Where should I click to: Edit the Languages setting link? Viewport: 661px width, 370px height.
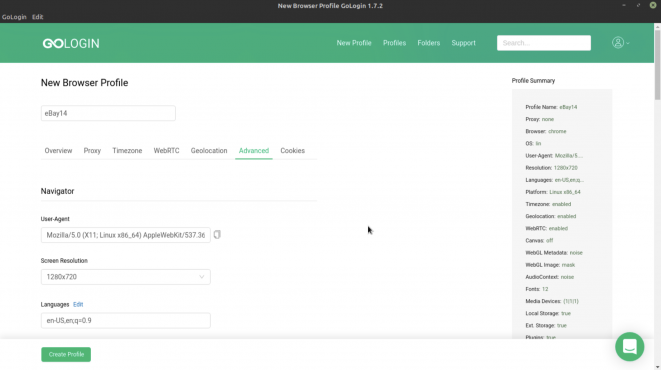[x=78, y=304]
